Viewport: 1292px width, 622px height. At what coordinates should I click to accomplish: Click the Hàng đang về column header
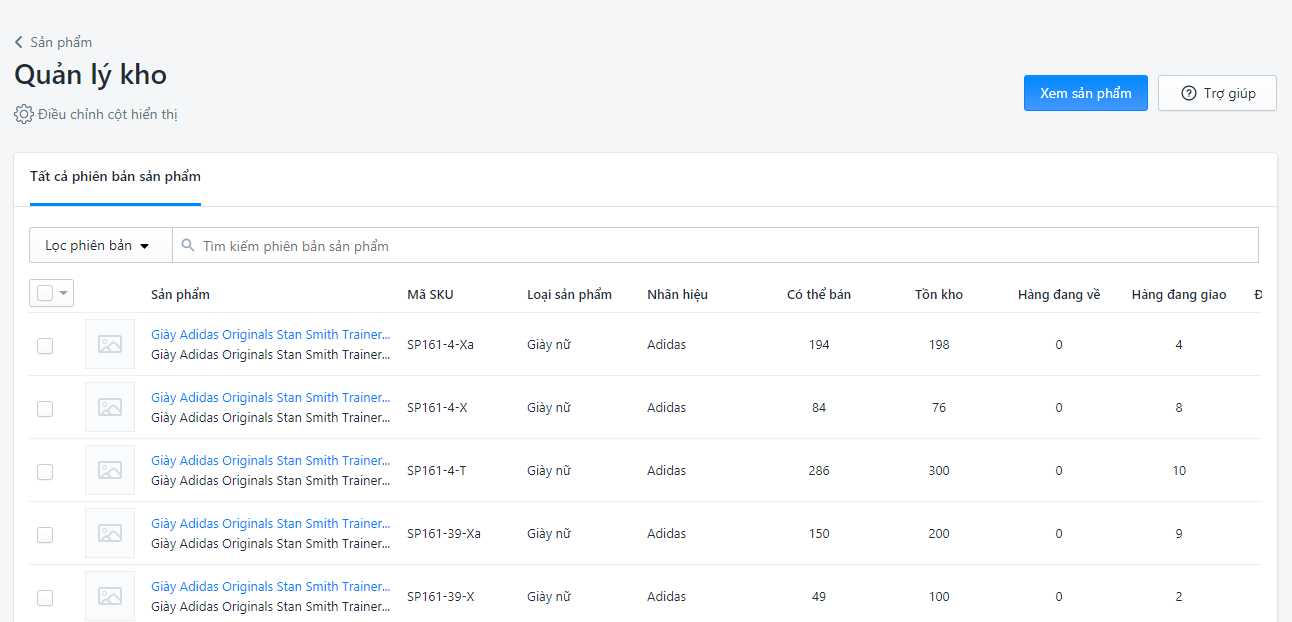1059,294
